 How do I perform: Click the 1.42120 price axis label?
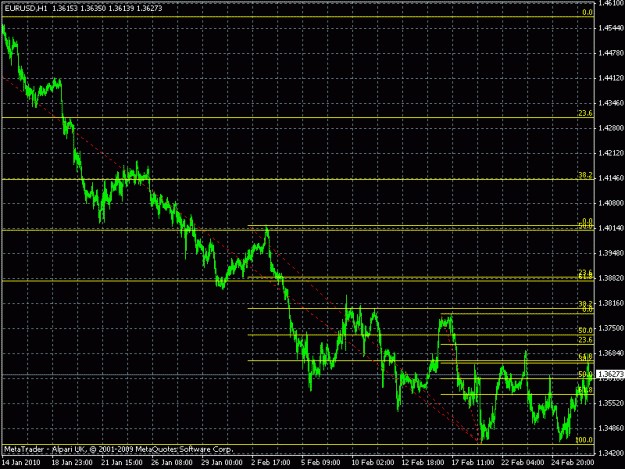click(611, 153)
